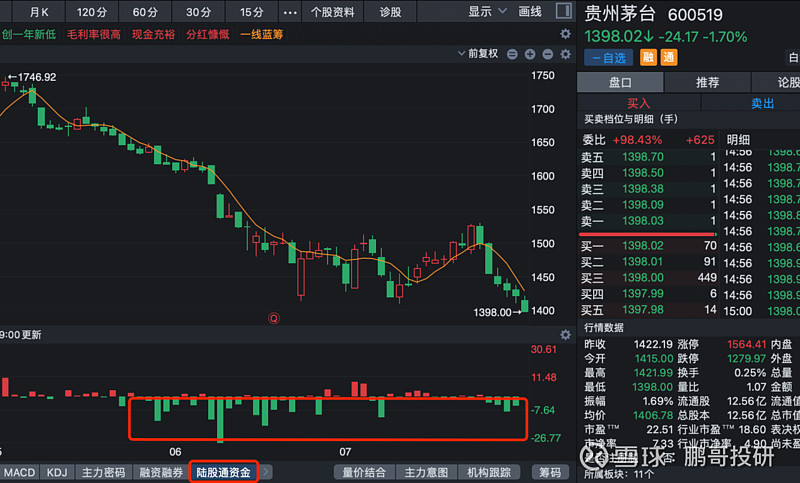
Task: Click the 创一年新低 tag
Action: coord(29,34)
